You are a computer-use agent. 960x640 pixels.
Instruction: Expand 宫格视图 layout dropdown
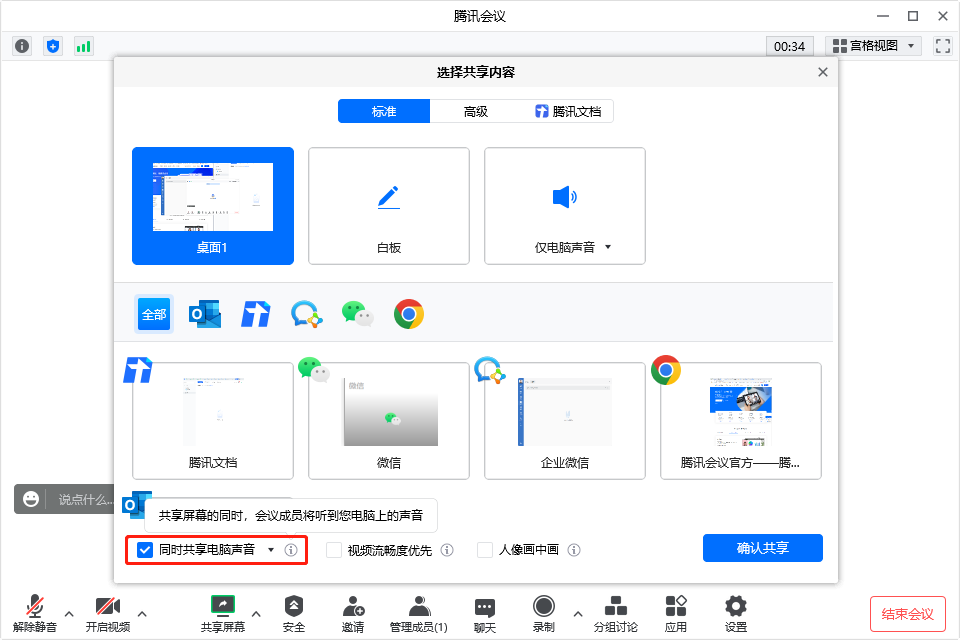pos(874,46)
